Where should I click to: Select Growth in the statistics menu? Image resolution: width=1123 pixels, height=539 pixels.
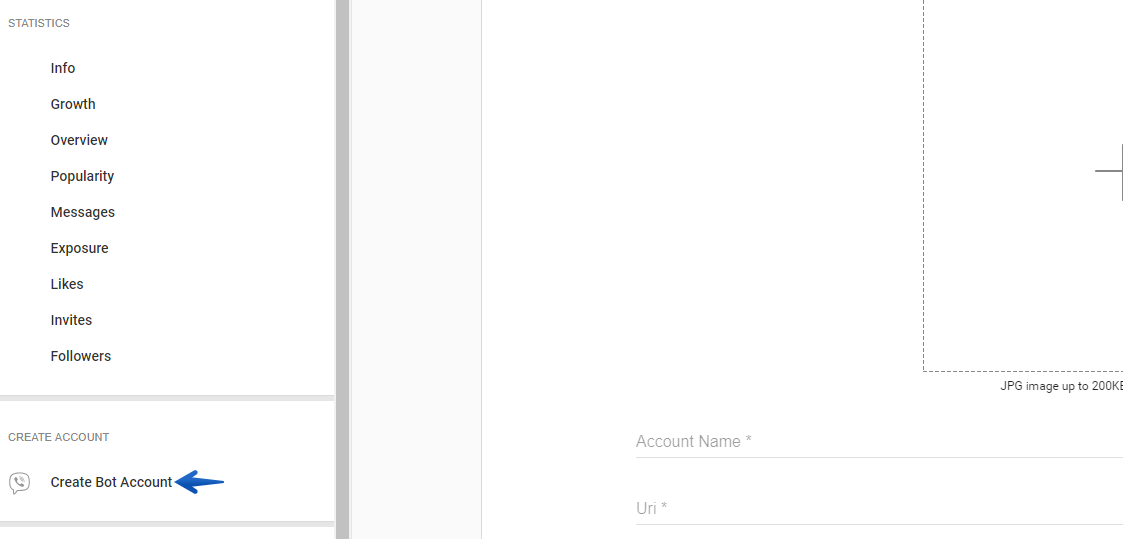click(73, 104)
